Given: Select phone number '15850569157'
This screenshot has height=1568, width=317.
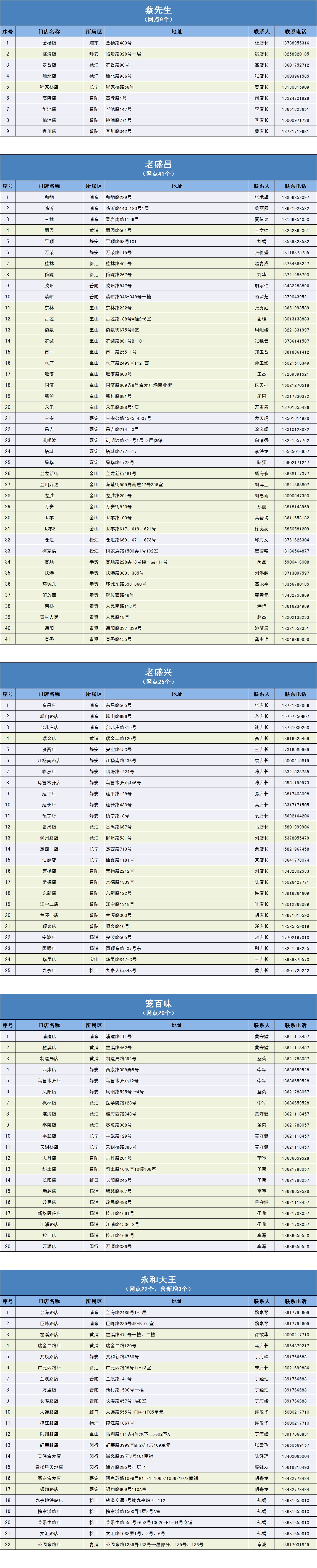Looking at the screenshot, I should (x=296, y=1445).
